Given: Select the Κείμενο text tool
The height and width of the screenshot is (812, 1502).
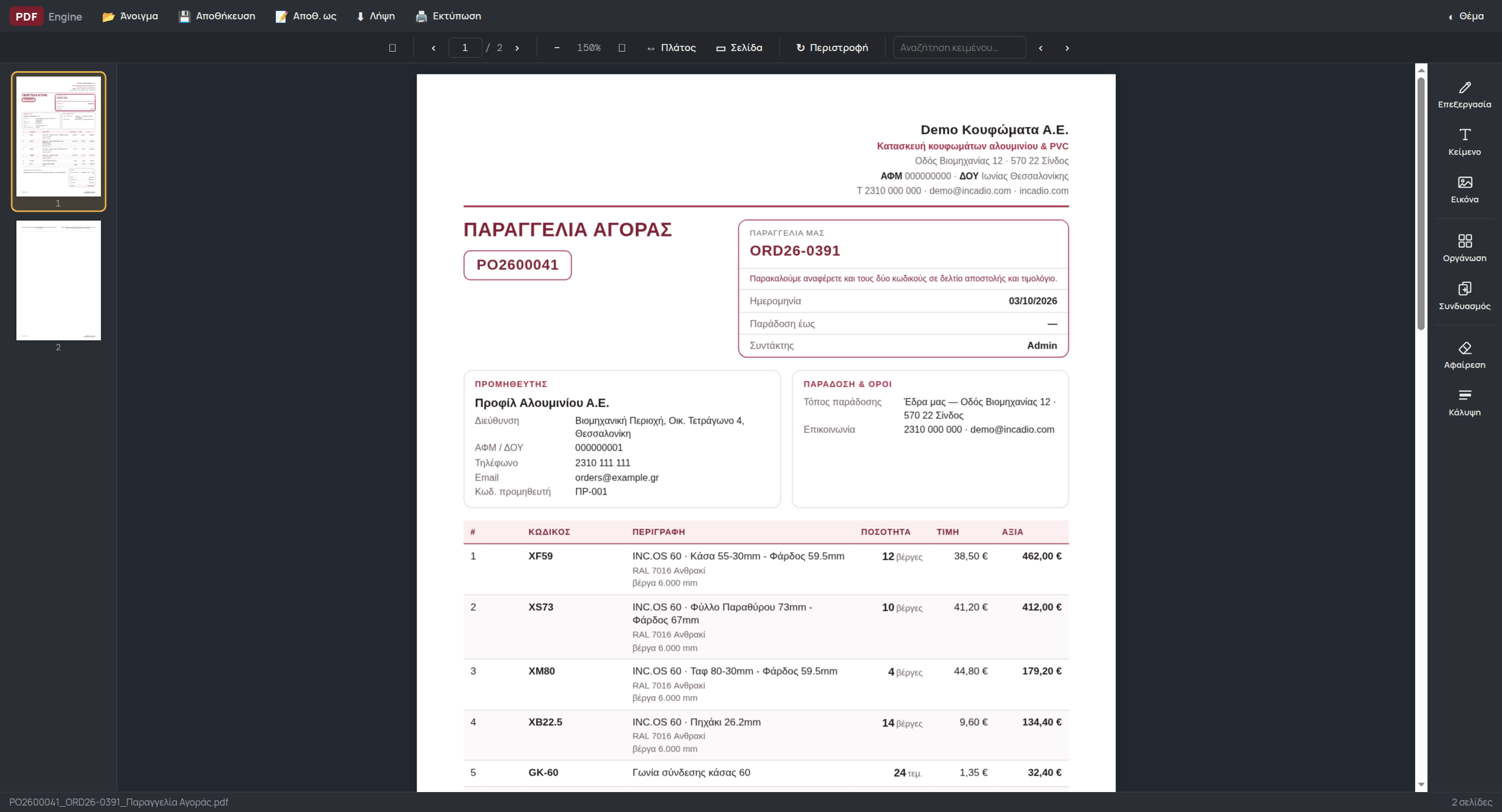Looking at the screenshot, I should pos(1464,142).
